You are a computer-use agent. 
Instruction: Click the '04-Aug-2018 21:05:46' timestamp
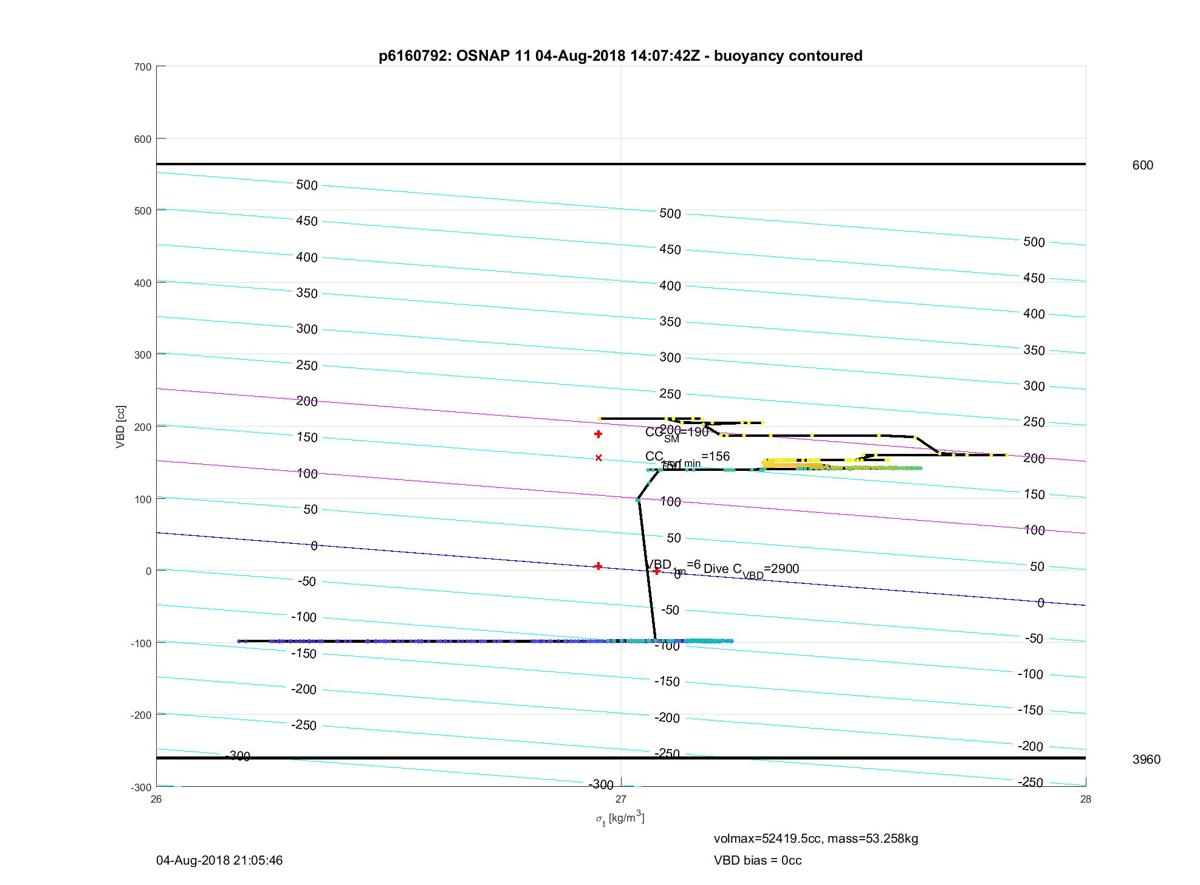click(220, 860)
